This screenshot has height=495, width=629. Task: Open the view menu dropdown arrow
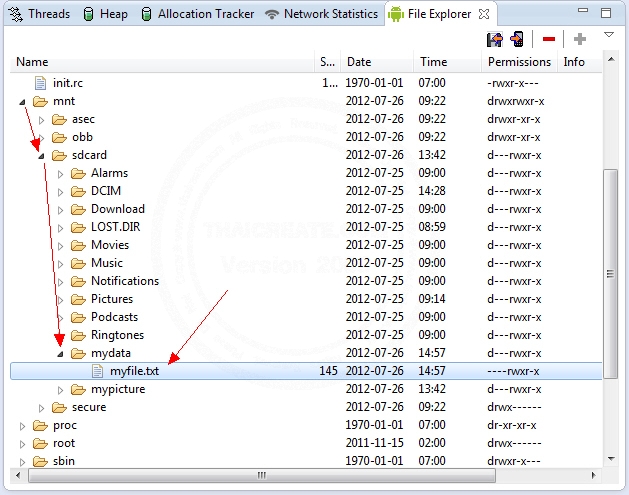click(x=609, y=35)
